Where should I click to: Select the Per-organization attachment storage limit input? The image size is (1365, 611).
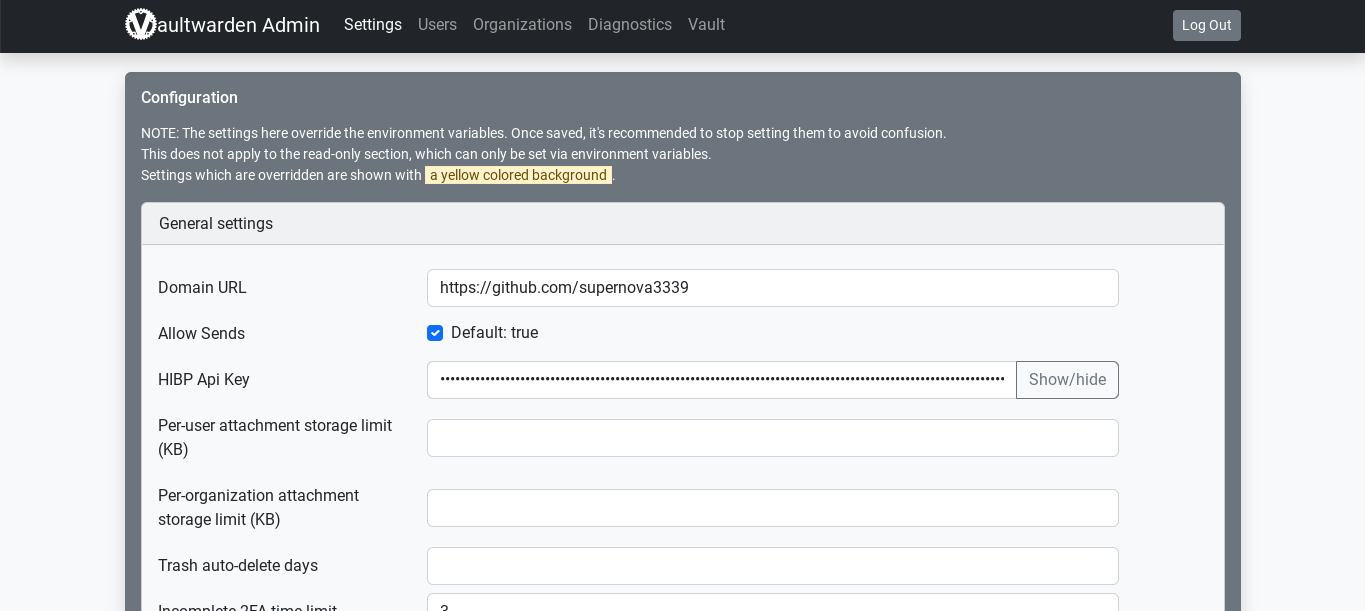point(772,508)
